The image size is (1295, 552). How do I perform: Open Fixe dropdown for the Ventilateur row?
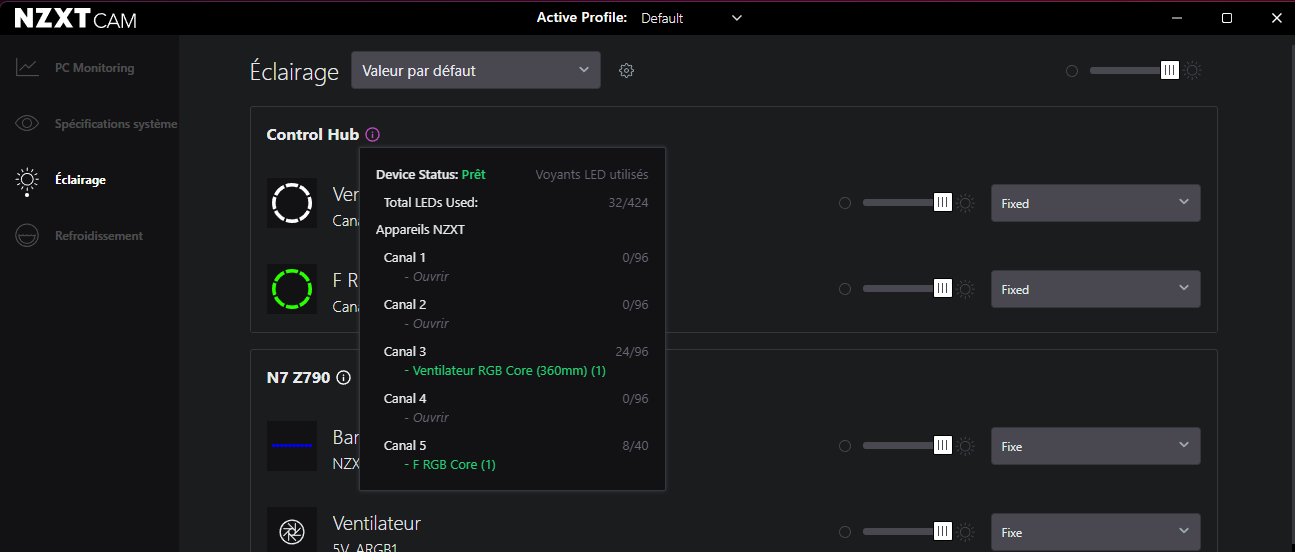pos(1095,532)
